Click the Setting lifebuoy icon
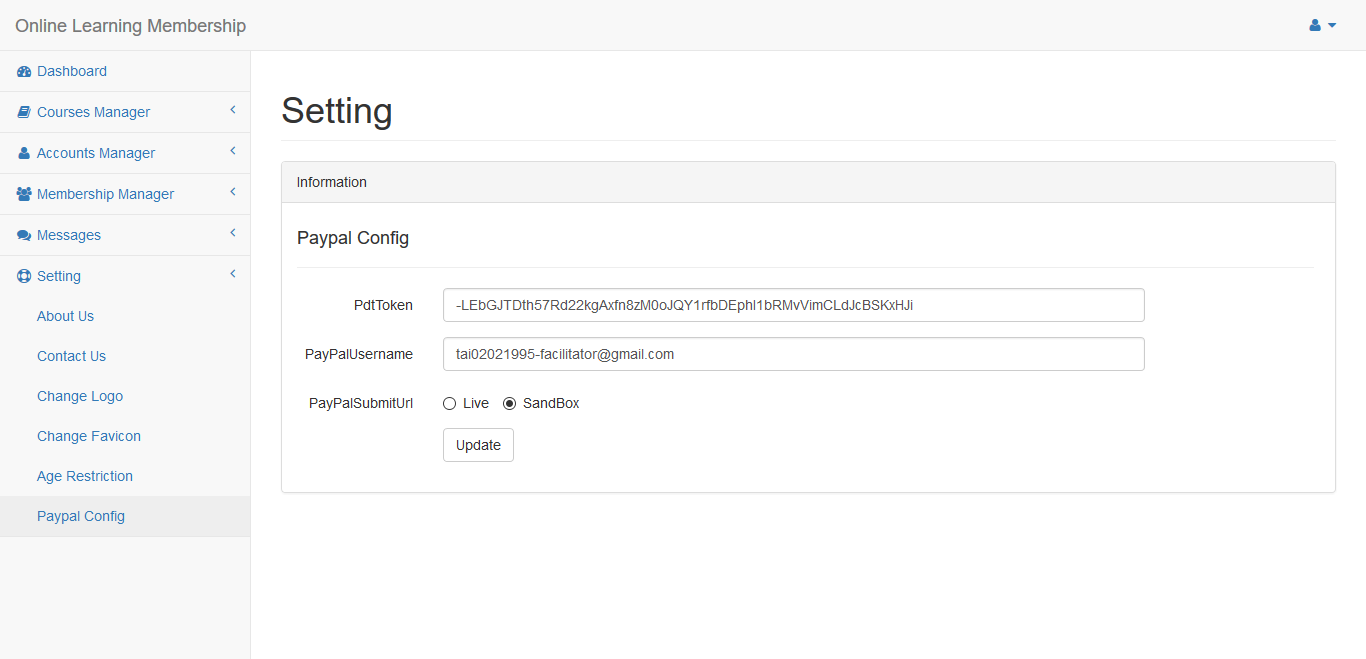 24,276
